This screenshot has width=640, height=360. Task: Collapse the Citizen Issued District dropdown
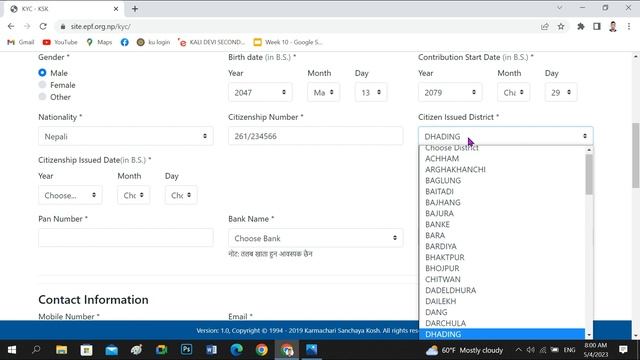(x=506, y=136)
